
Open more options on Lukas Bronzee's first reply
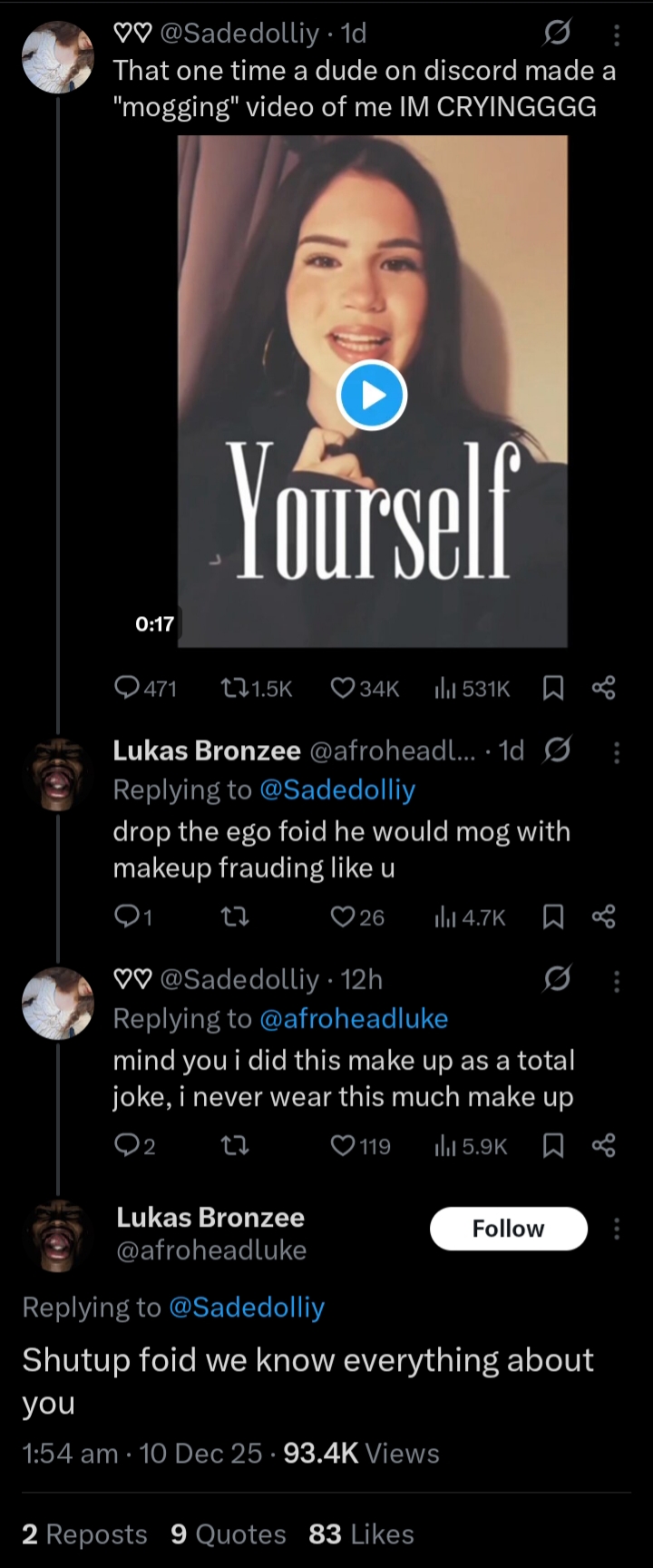click(617, 752)
